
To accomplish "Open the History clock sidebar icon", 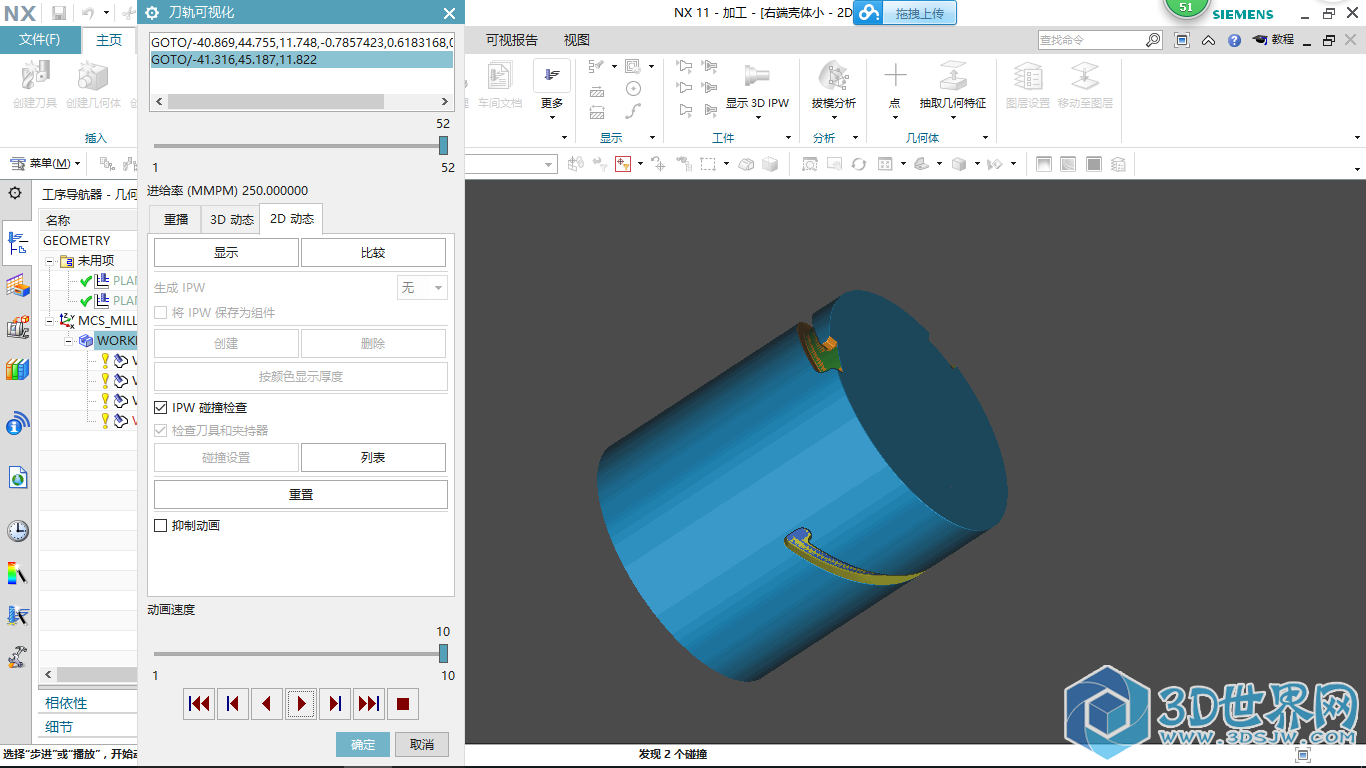I will [17, 531].
